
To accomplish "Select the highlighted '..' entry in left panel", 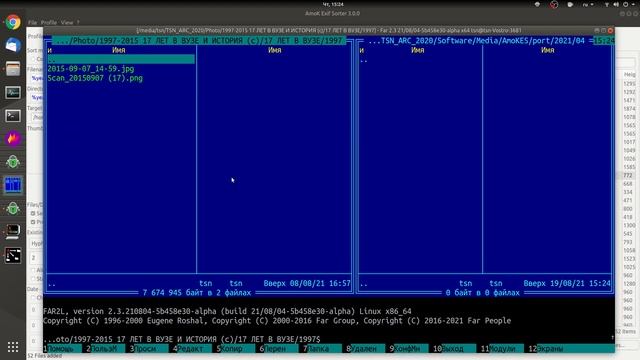I will coord(121,59).
